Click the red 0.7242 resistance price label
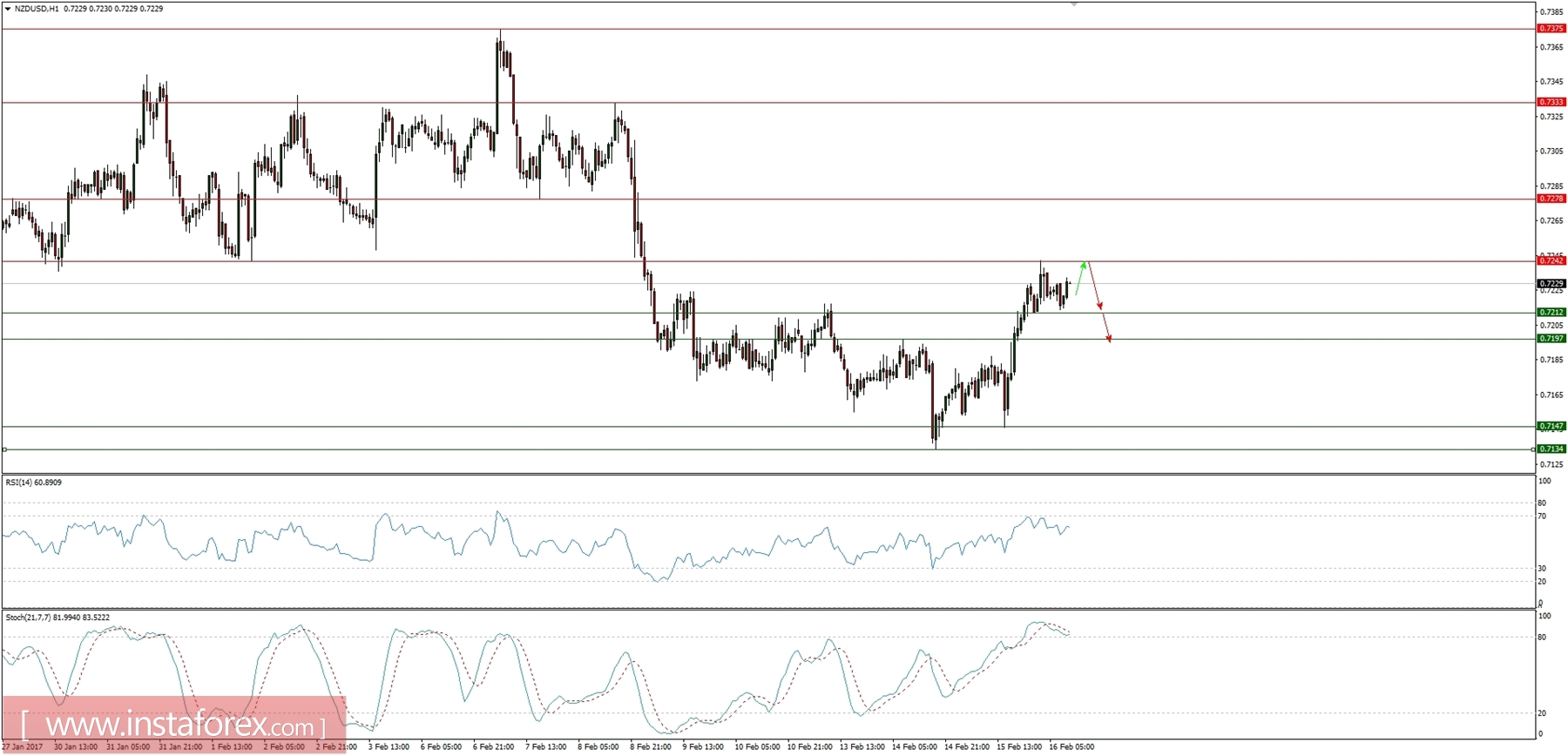Image resolution: width=1568 pixels, height=756 pixels. (x=1551, y=260)
